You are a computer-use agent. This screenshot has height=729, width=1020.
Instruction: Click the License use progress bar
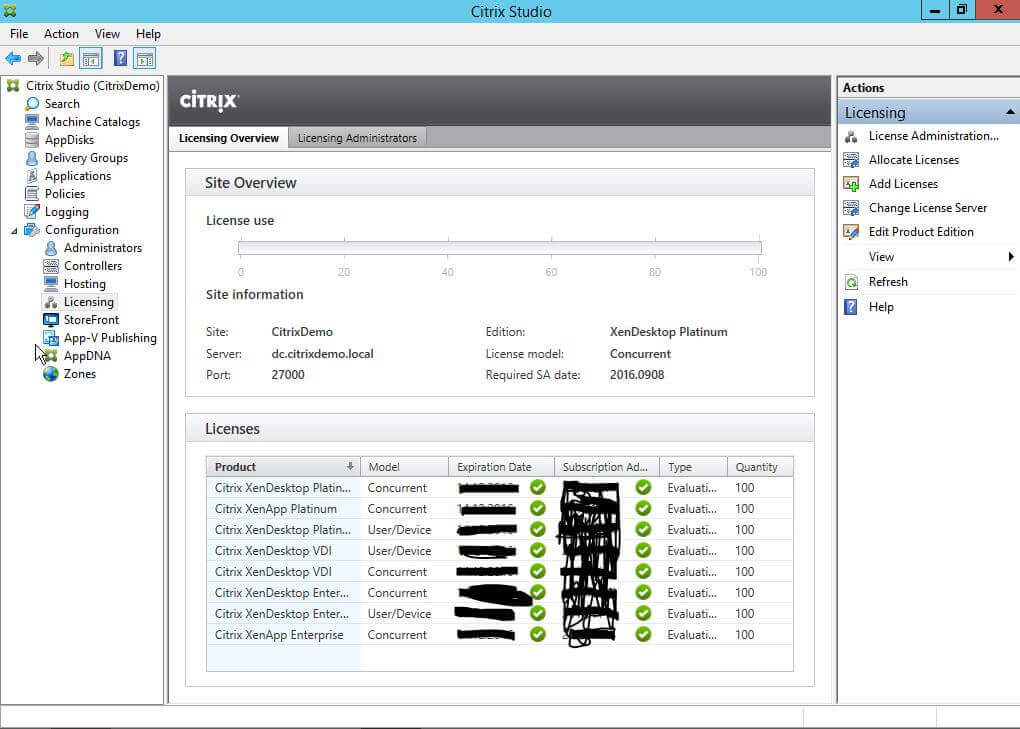(500, 248)
